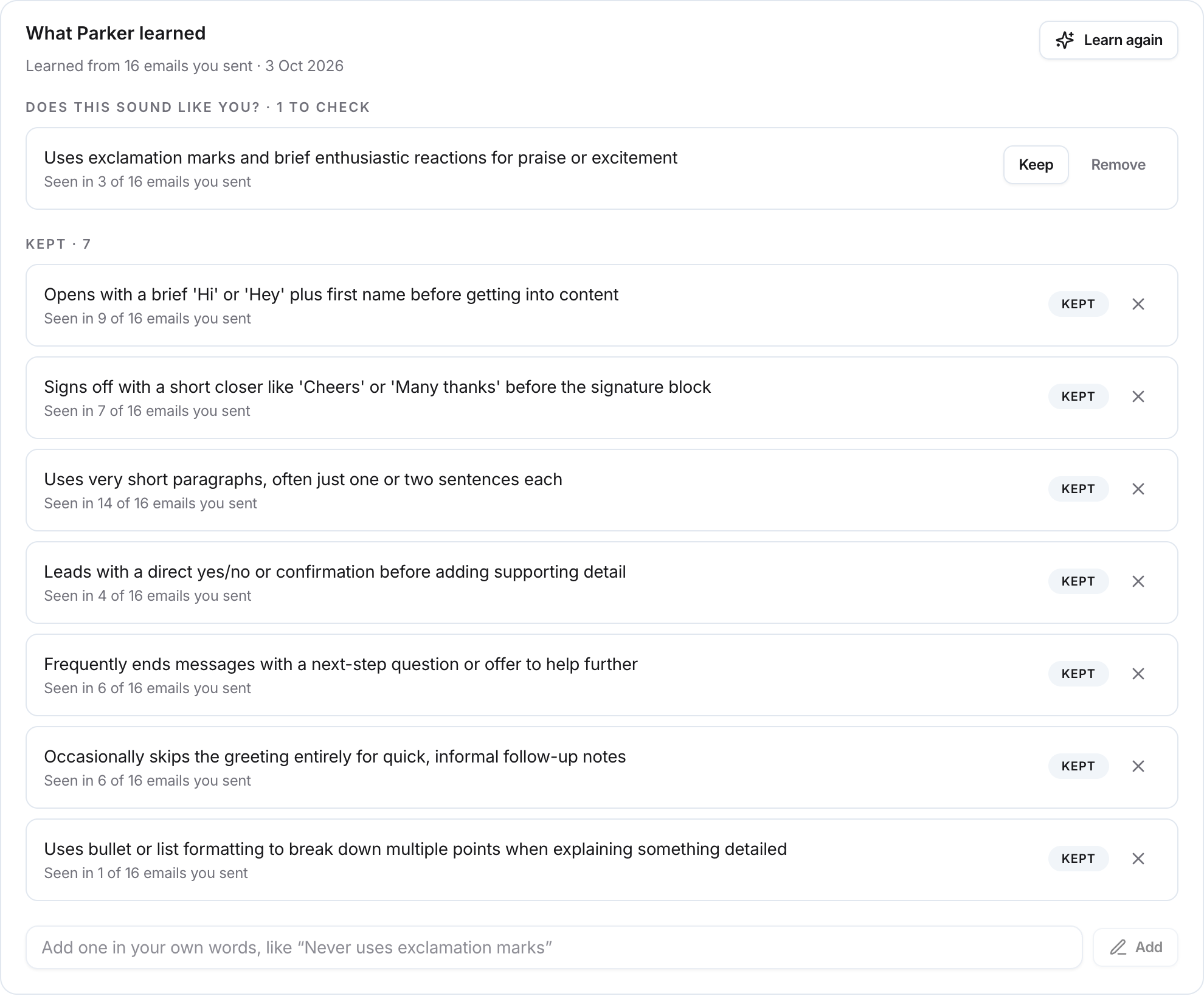1204x996 pixels.
Task: Remove the skips-greeting rule using X icon
Action: click(x=1138, y=766)
